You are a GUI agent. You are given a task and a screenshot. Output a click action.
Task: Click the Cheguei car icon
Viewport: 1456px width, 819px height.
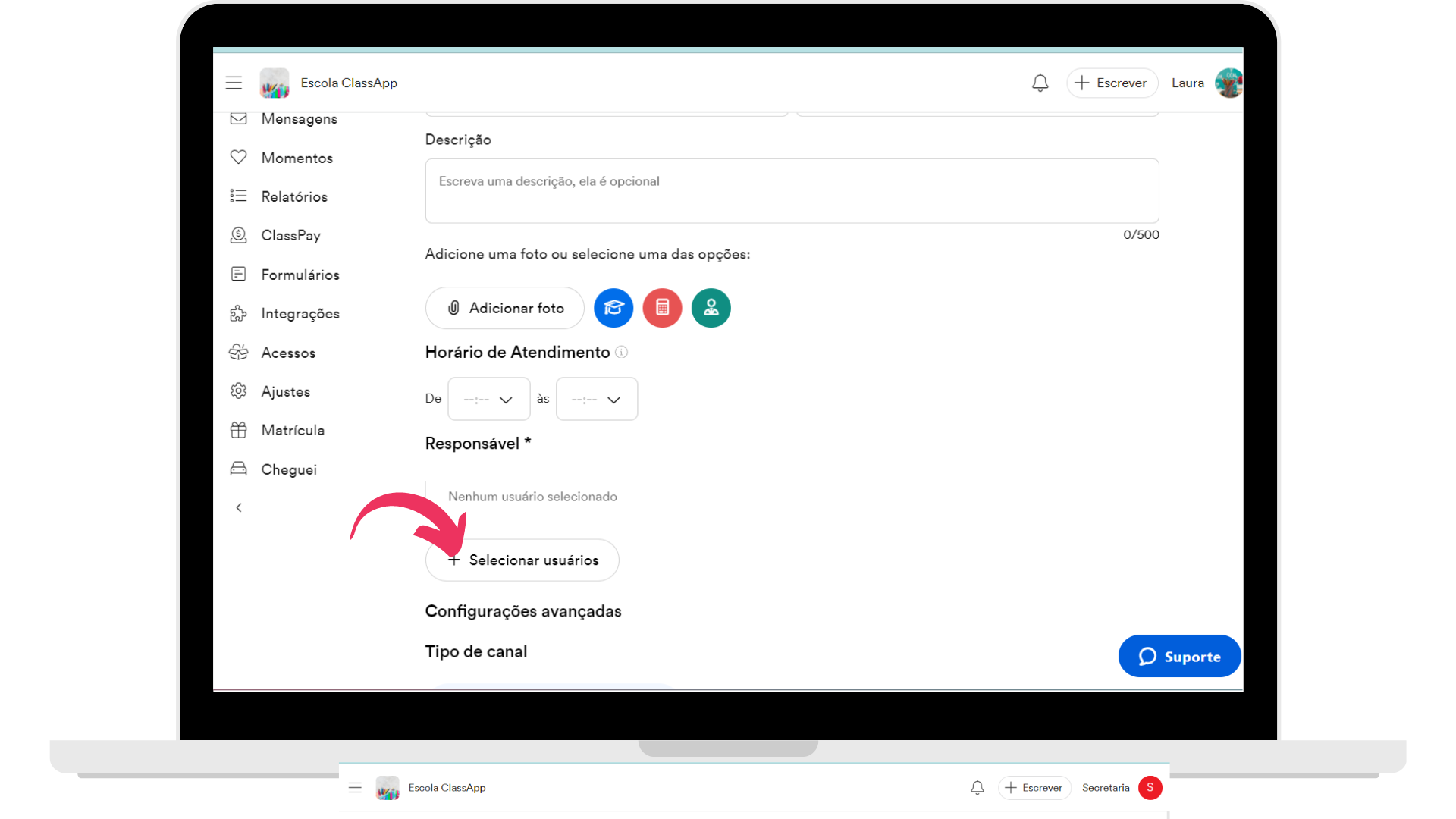point(239,469)
